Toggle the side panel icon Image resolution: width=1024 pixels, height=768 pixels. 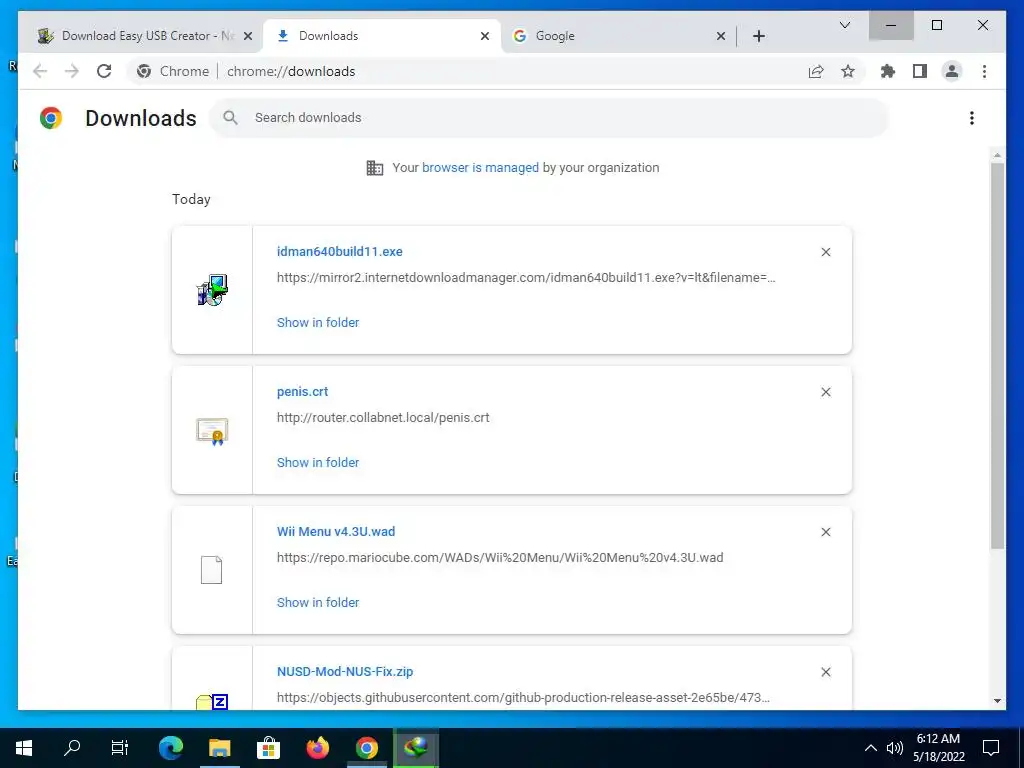point(920,71)
